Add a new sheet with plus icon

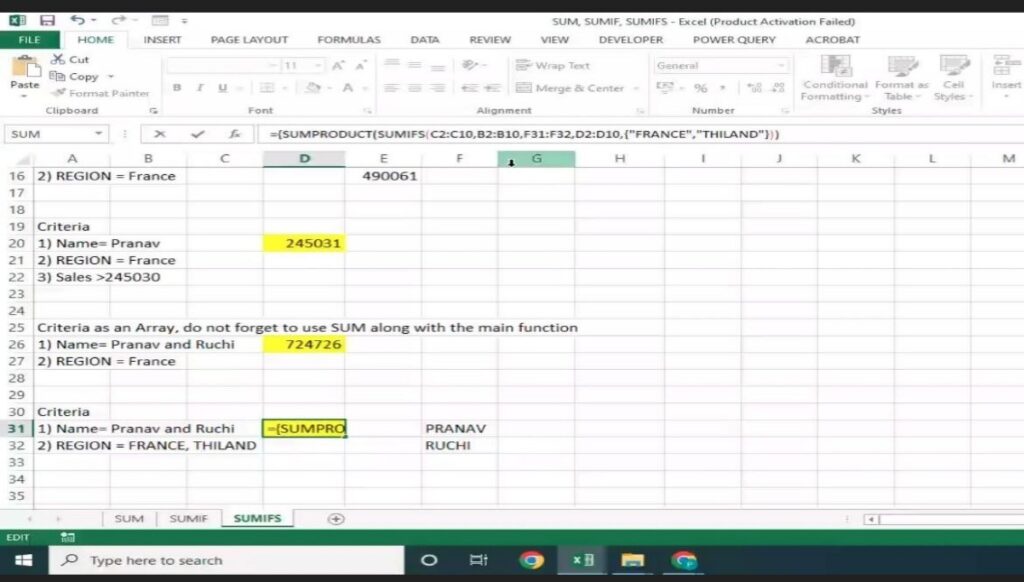[336, 519]
